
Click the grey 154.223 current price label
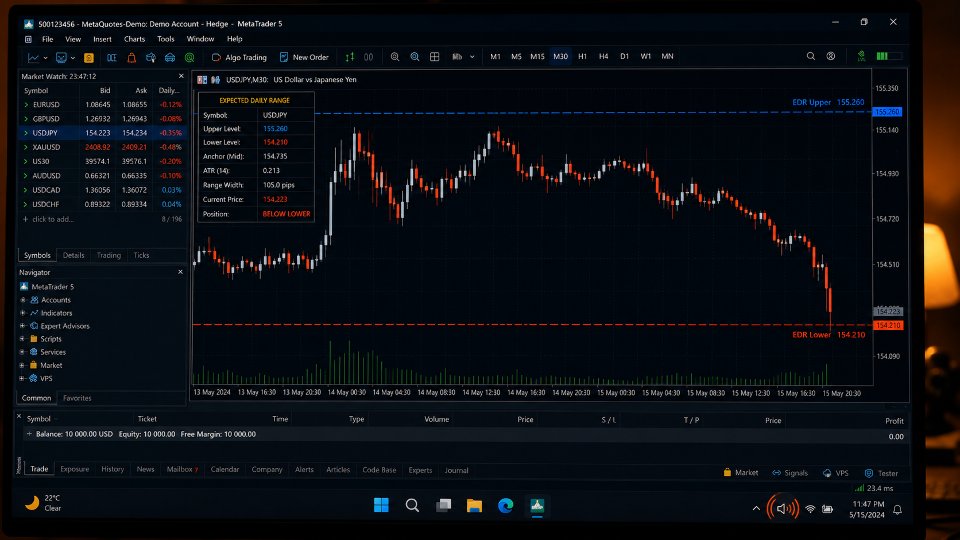point(888,311)
